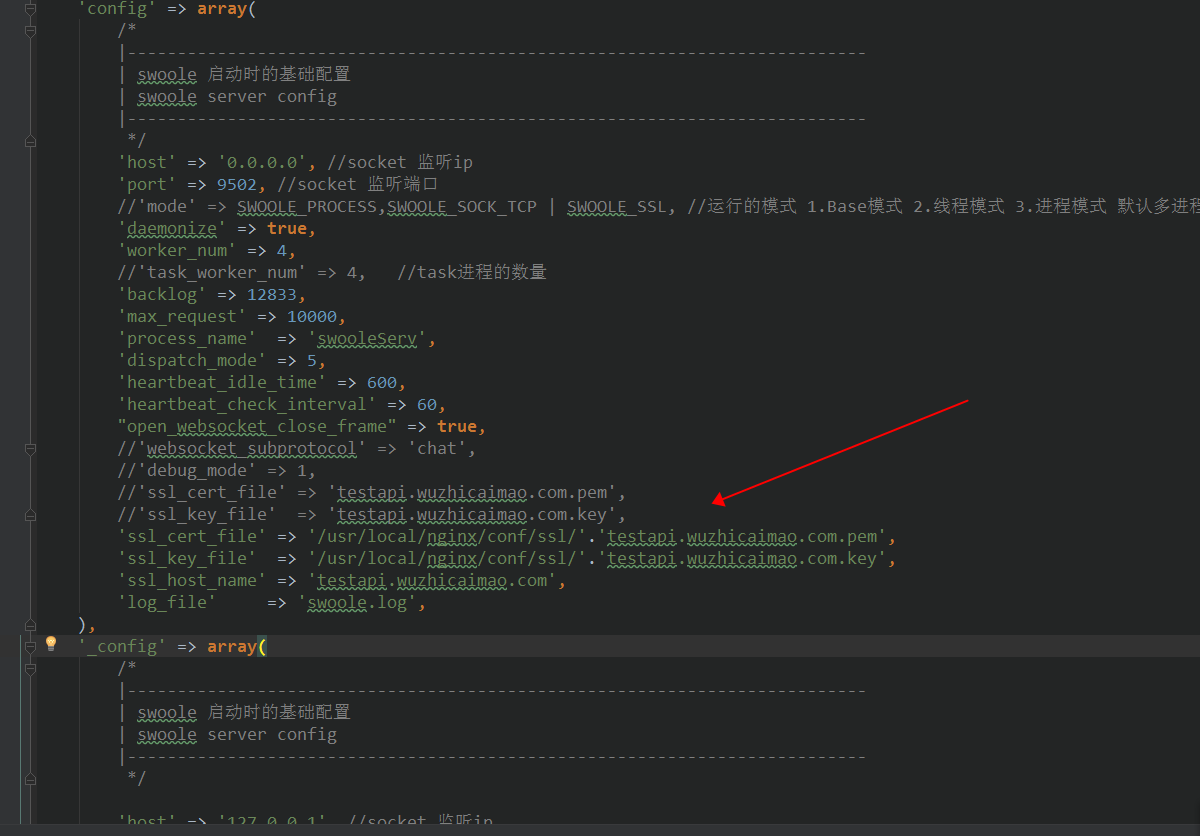Screen dimensions: 1200x836
Task: Click the SWOOLE_SOCK_TCP constant
Action: (x=462, y=206)
